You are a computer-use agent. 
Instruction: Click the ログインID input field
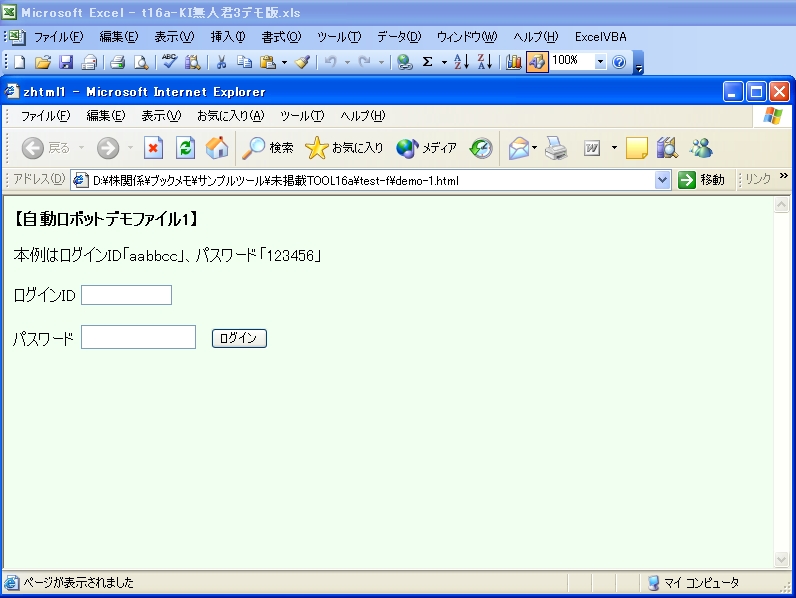click(x=126, y=295)
